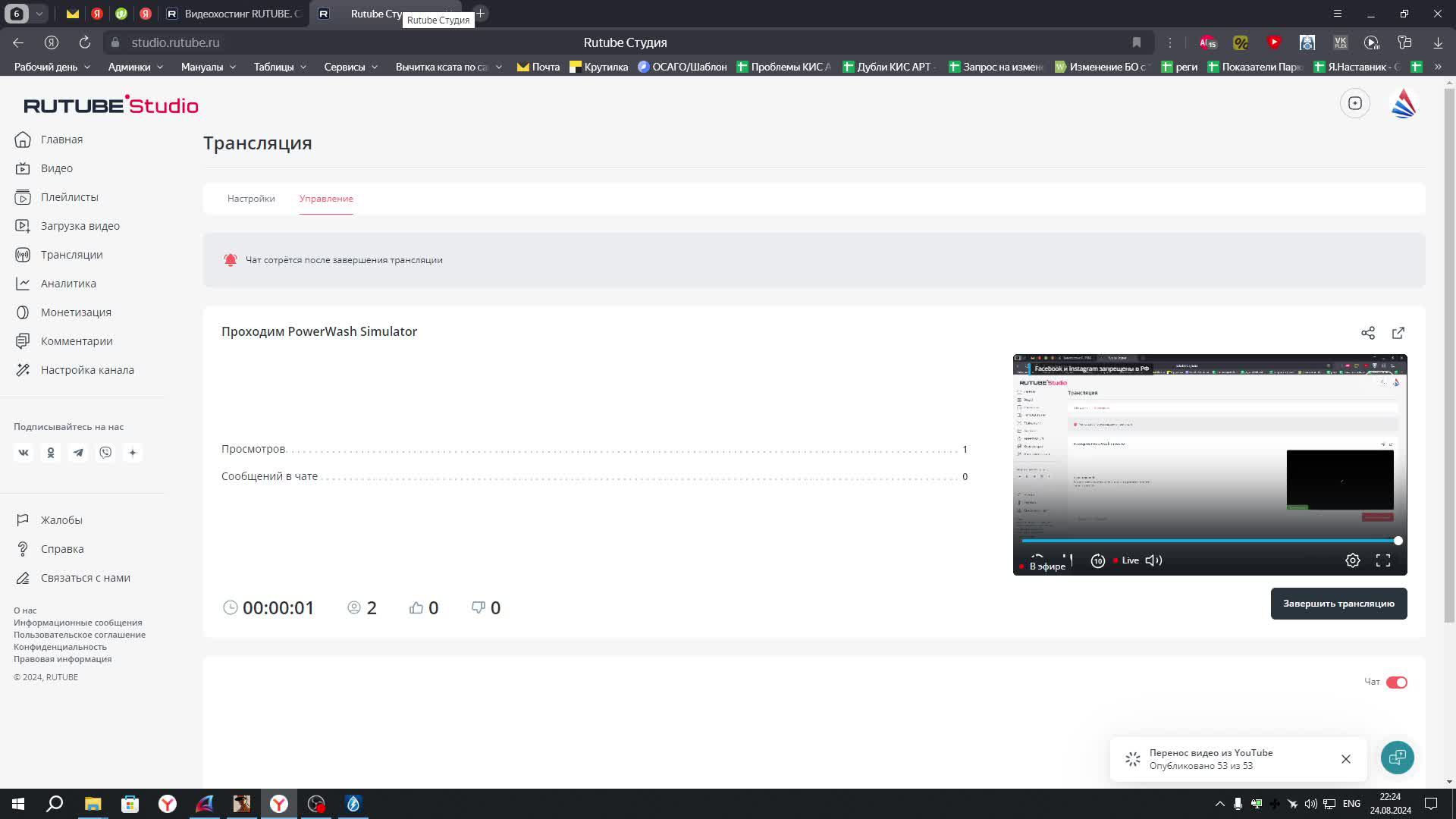This screenshot has width=1456, height=819.
Task: Open the player settings gear
Action: pyautogui.click(x=1352, y=560)
